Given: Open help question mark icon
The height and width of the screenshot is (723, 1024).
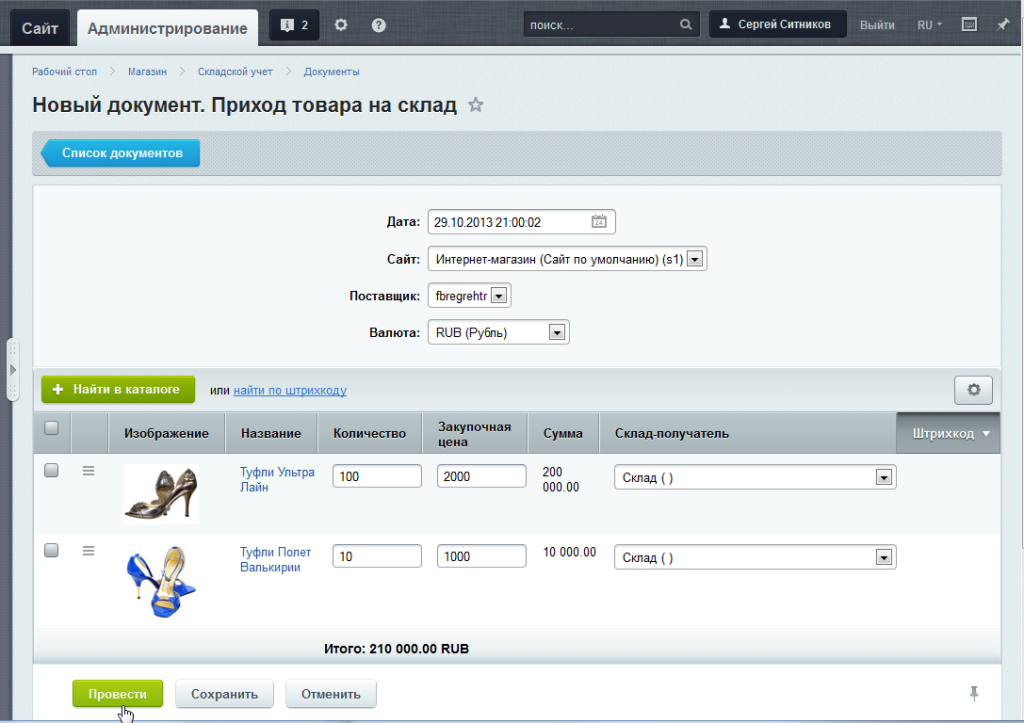Looking at the screenshot, I should click(x=379, y=25).
